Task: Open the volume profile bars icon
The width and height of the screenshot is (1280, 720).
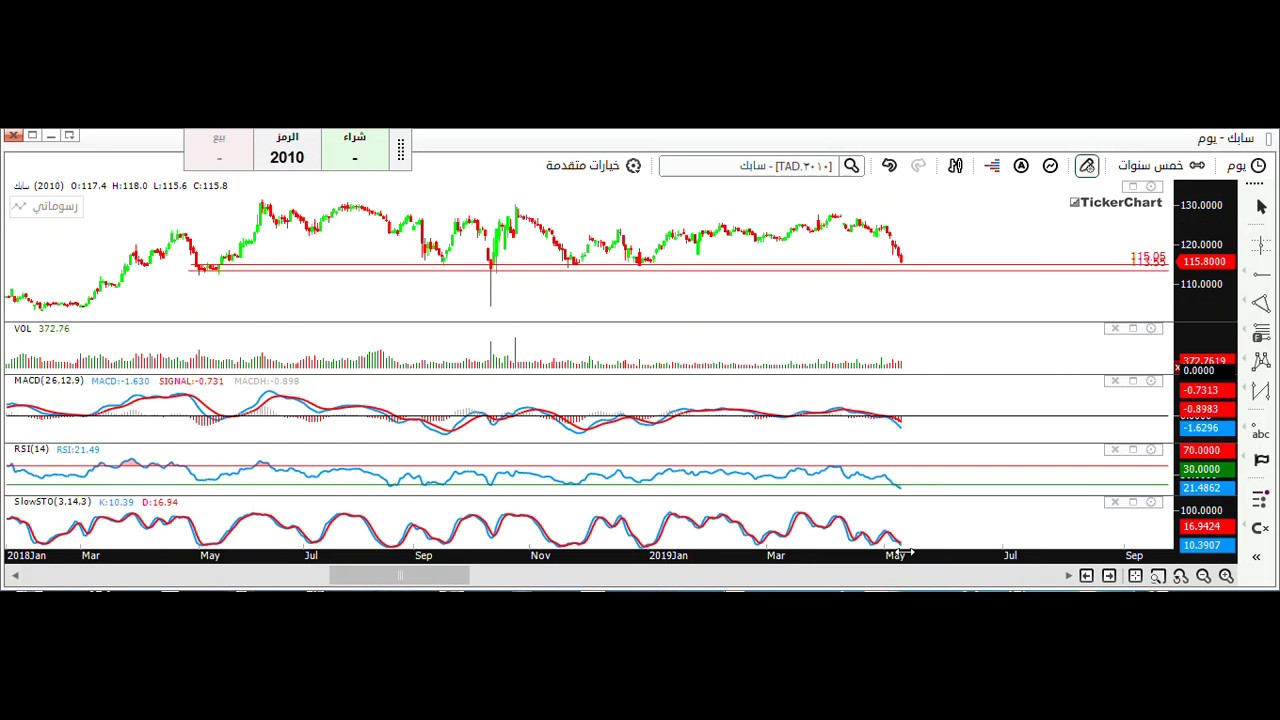Action: pos(992,166)
